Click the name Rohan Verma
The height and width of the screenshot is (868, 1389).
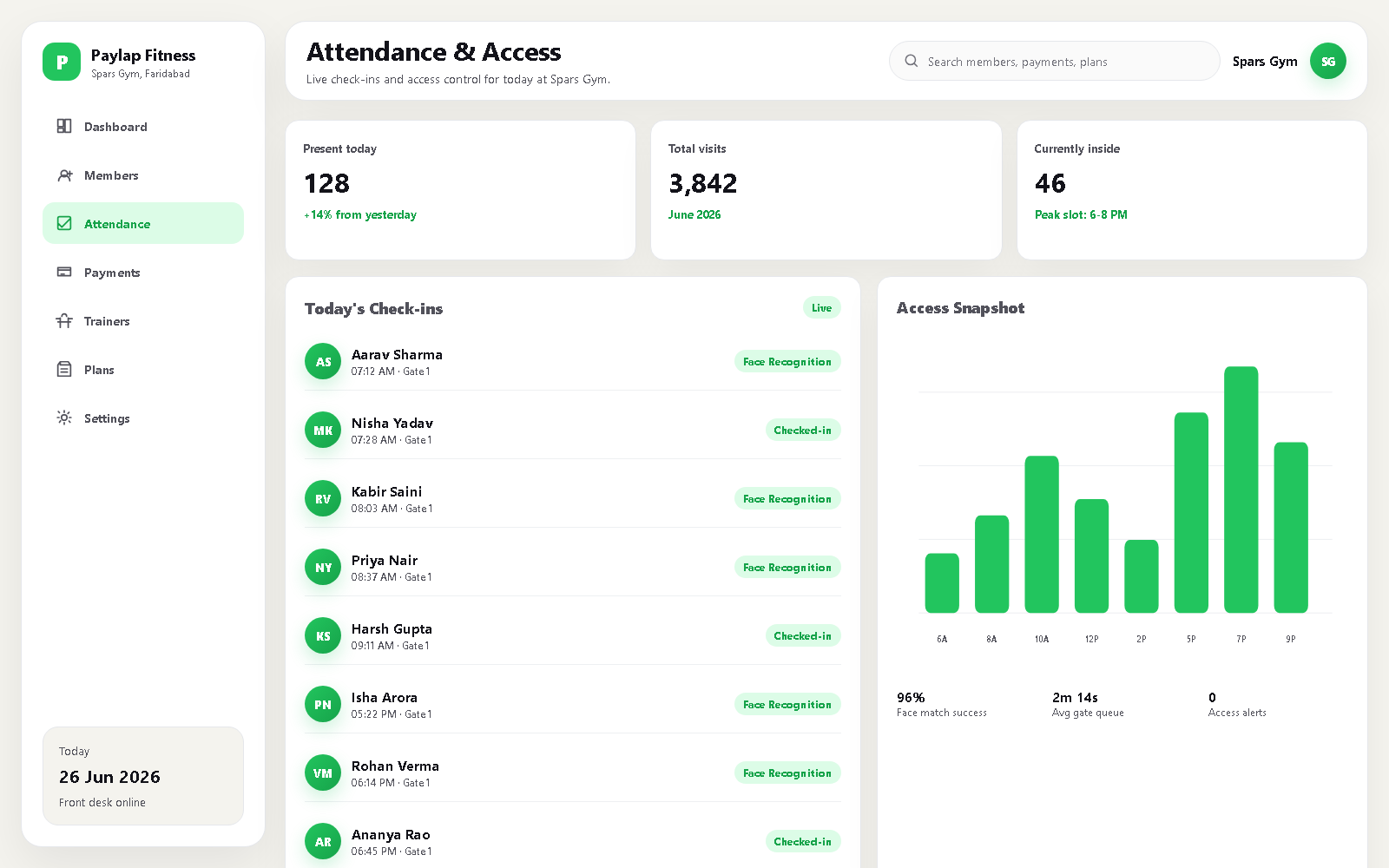point(395,766)
